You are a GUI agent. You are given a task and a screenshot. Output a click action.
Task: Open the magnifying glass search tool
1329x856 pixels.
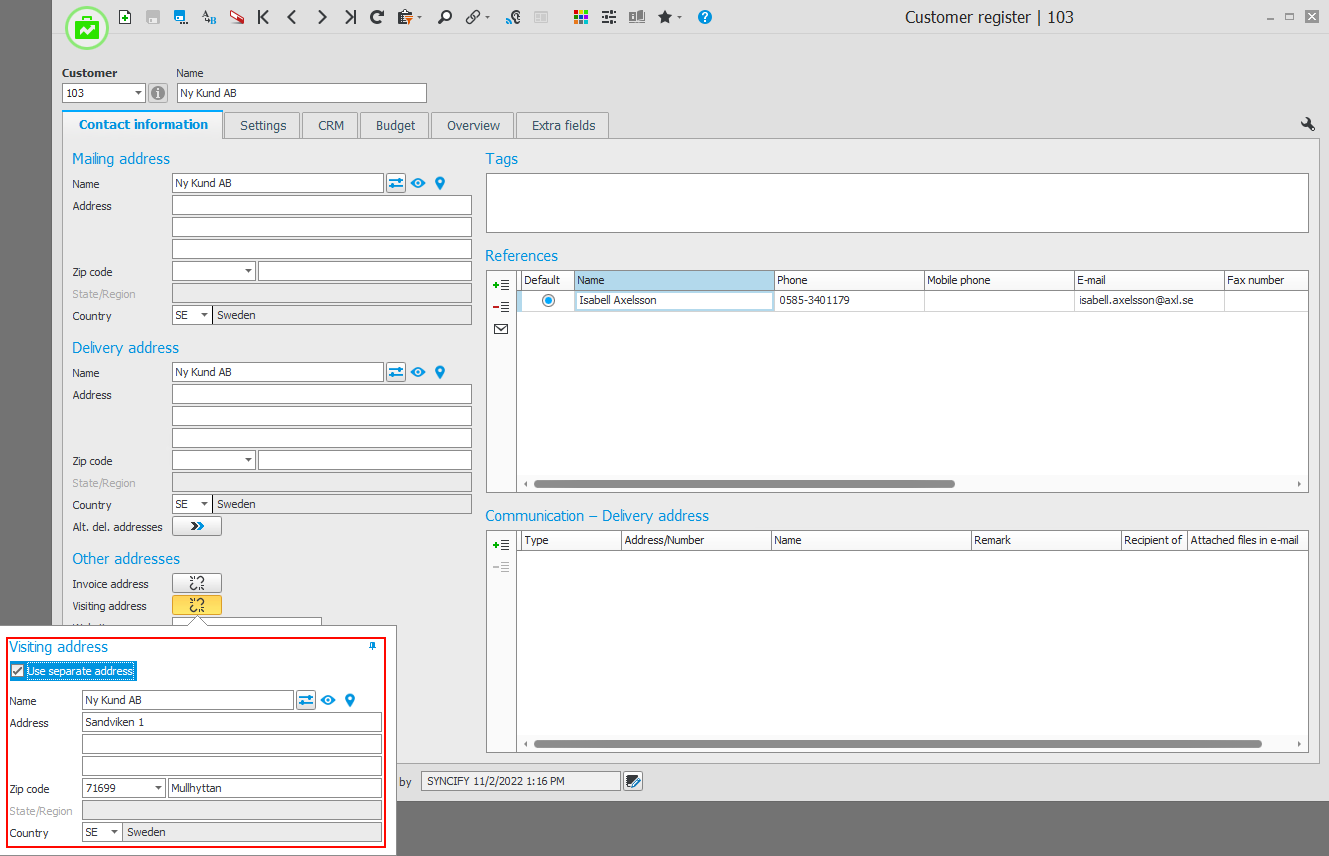tap(445, 17)
